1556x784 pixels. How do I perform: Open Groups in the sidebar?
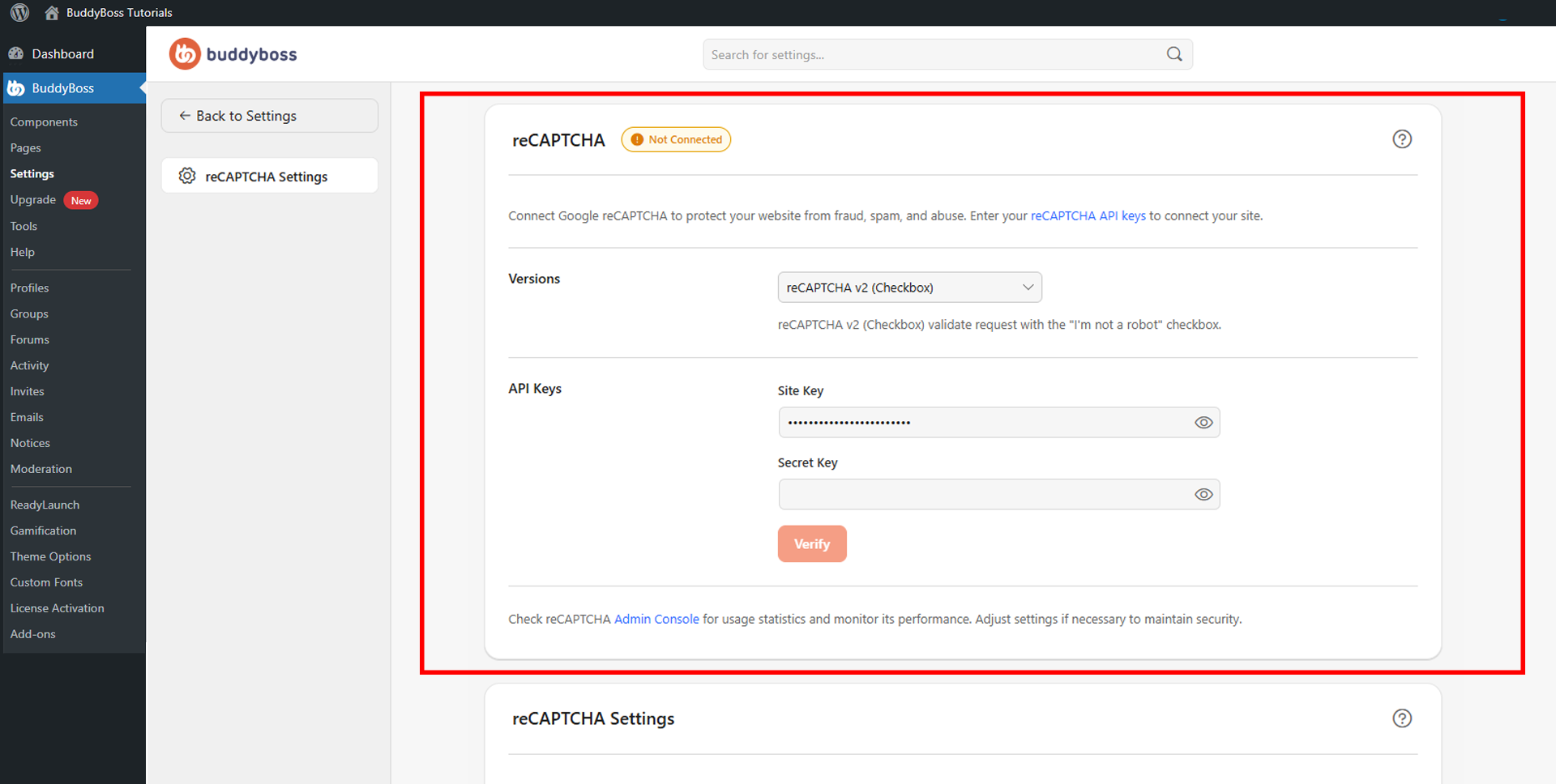(x=29, y=313)
